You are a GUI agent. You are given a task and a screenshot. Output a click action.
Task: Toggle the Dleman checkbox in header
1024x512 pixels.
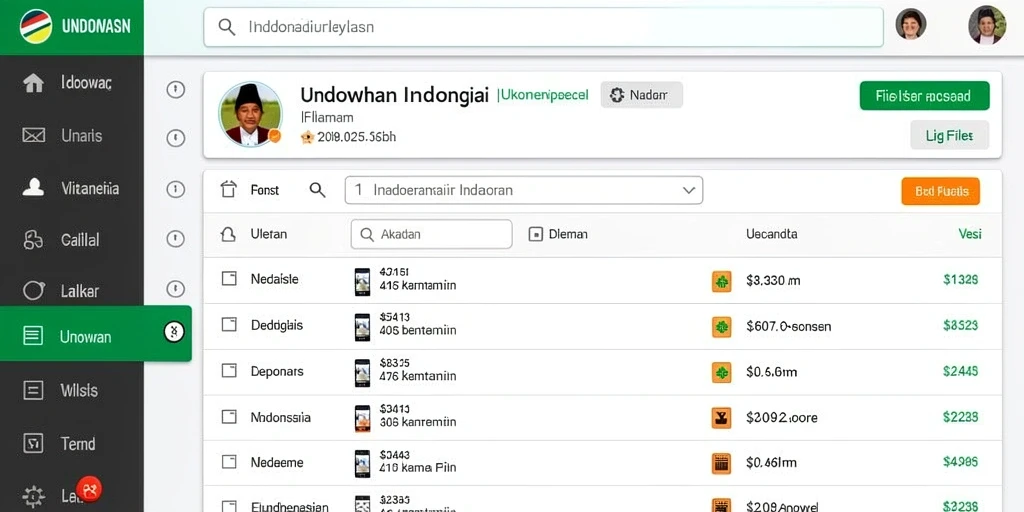[536, 234]
